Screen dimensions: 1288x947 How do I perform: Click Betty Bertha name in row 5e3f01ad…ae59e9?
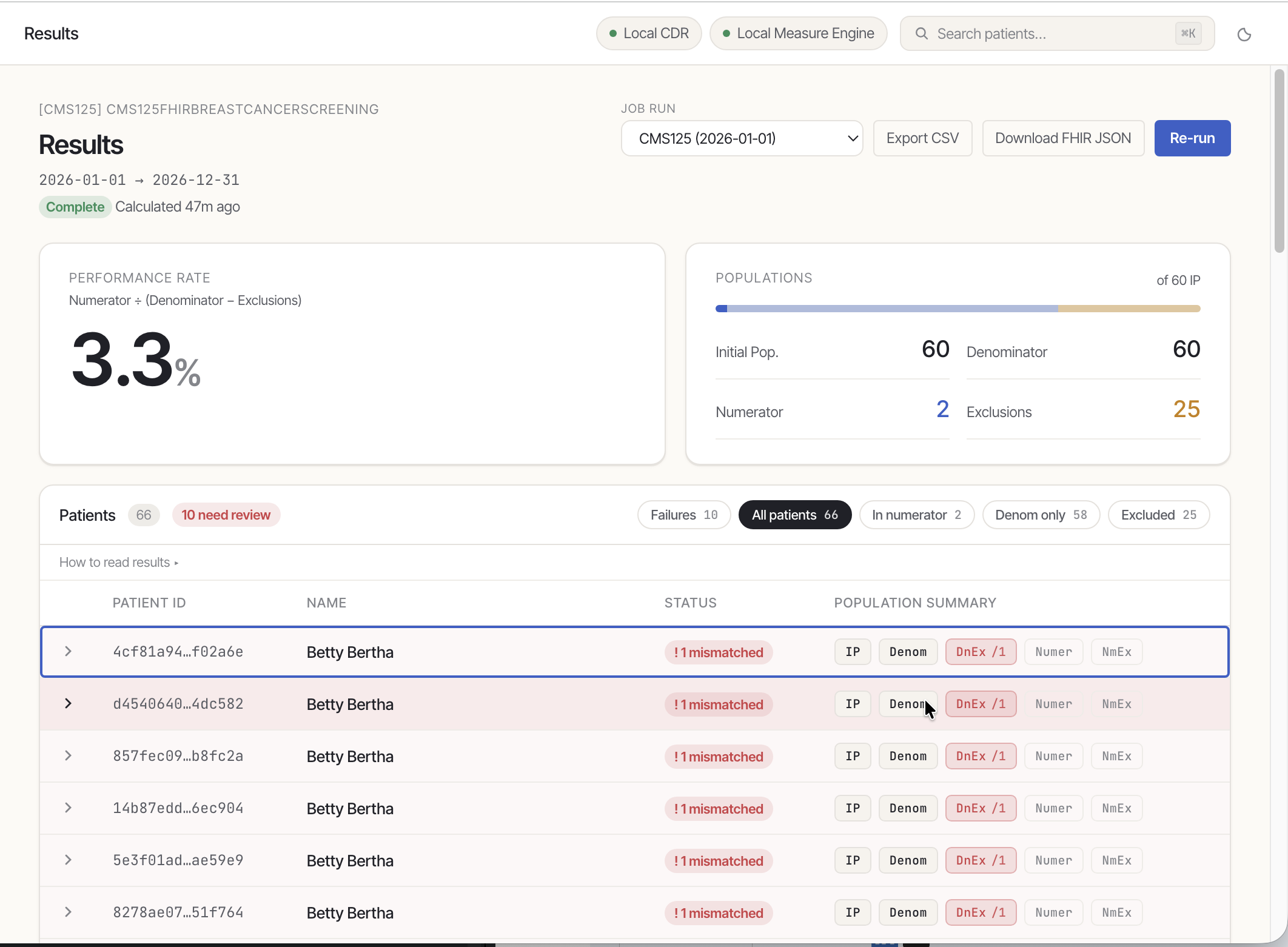coord(350,861)
